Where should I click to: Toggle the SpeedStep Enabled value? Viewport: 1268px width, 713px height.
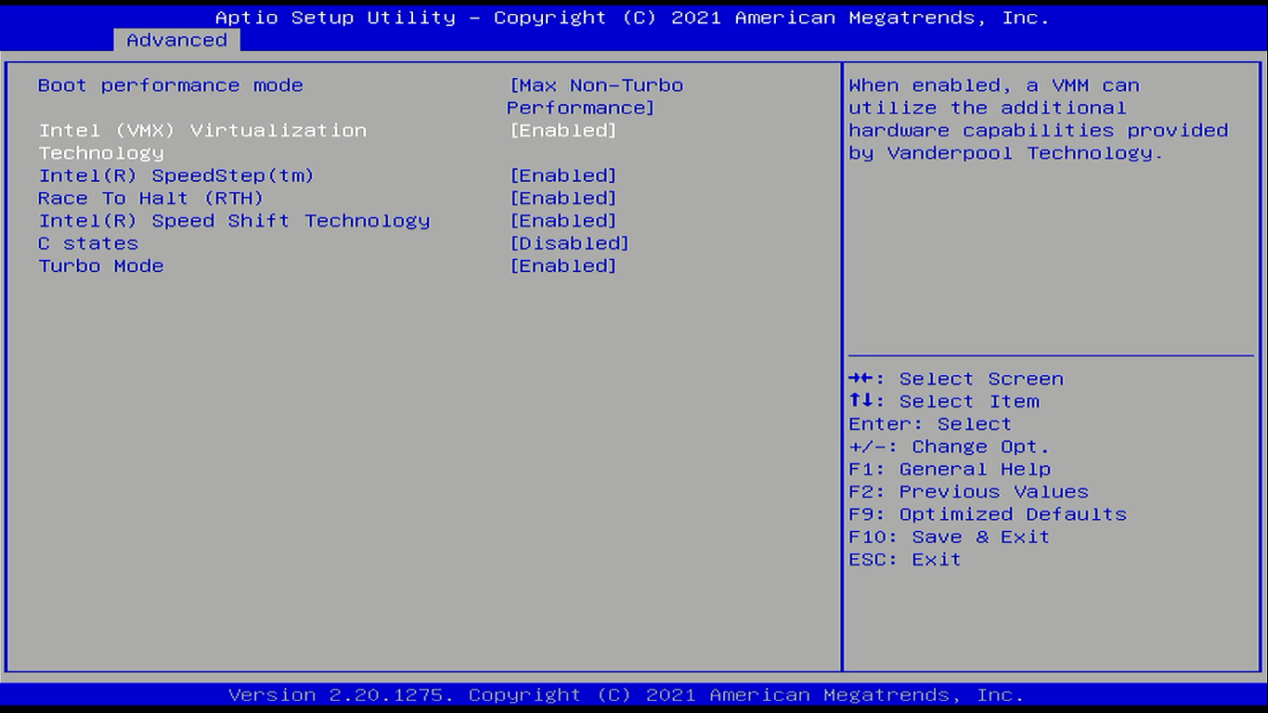pyautogui.click(x=563, y=176)
